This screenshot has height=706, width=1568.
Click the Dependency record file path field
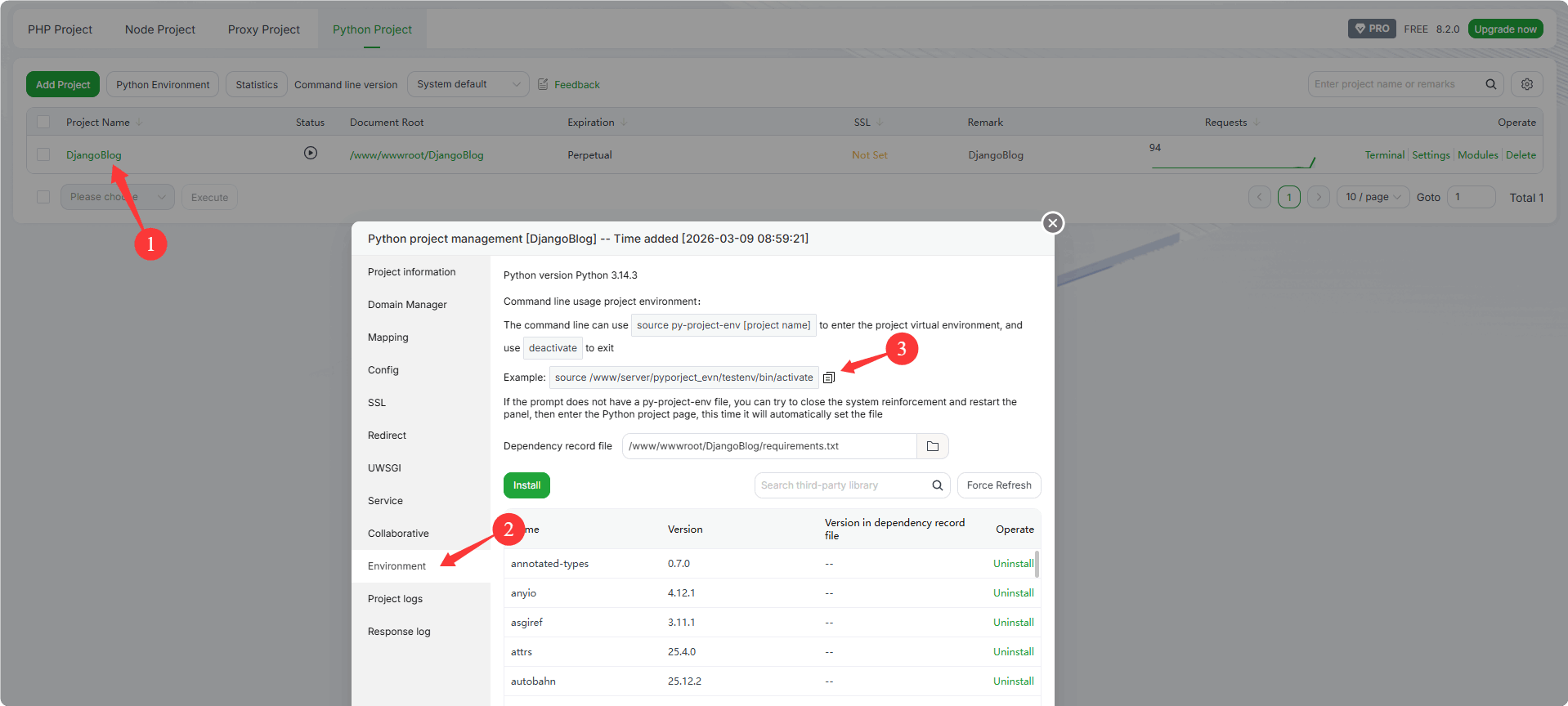pos(768,446)
